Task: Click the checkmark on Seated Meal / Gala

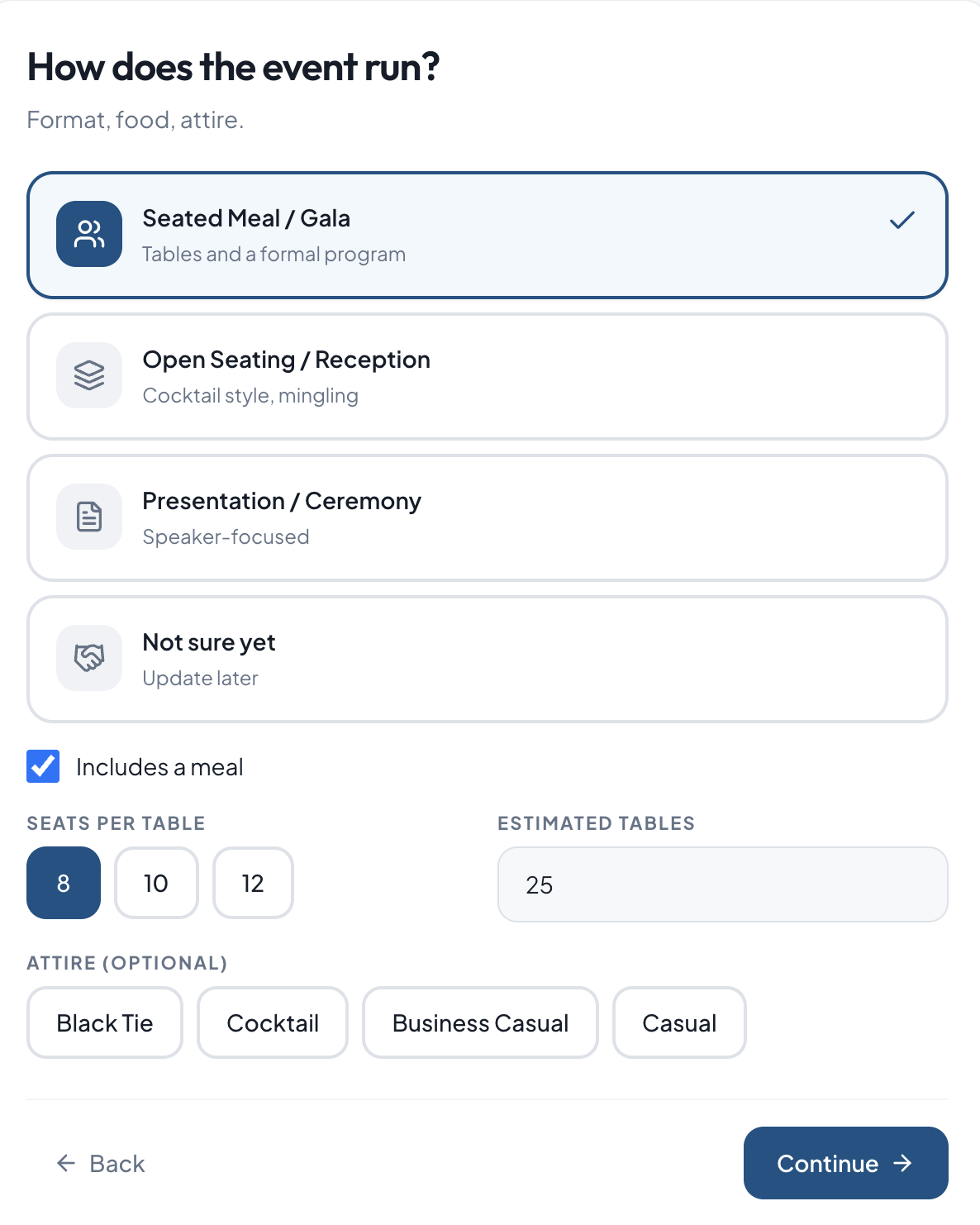Action: (x=902, y=220)
